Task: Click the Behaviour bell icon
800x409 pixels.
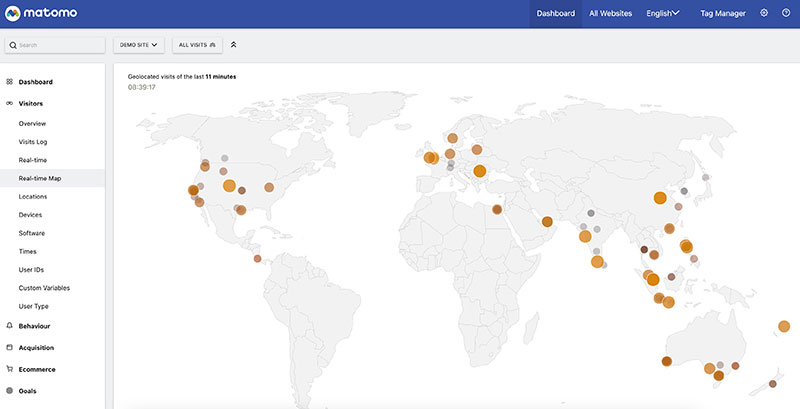Action: point(9,326)
